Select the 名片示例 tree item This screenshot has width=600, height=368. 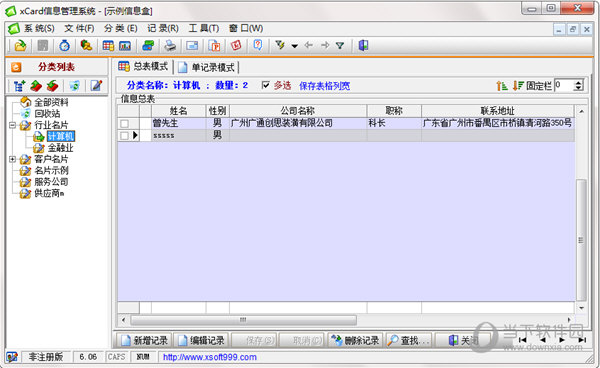[51, 170]
